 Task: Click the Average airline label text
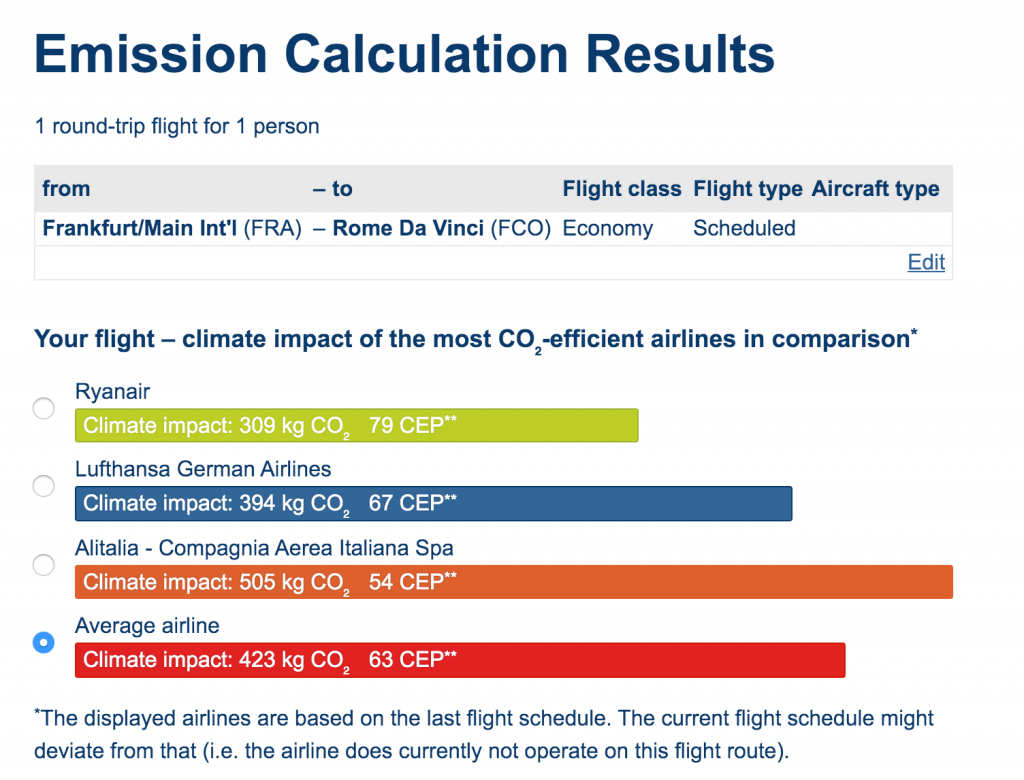(x=147, y=626)
